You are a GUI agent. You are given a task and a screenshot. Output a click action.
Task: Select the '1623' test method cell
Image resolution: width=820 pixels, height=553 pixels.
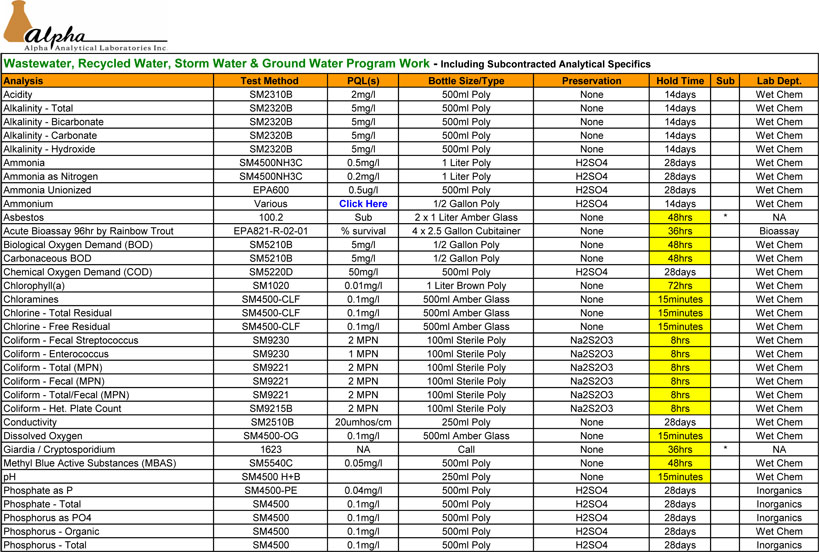tap(270, 449)
